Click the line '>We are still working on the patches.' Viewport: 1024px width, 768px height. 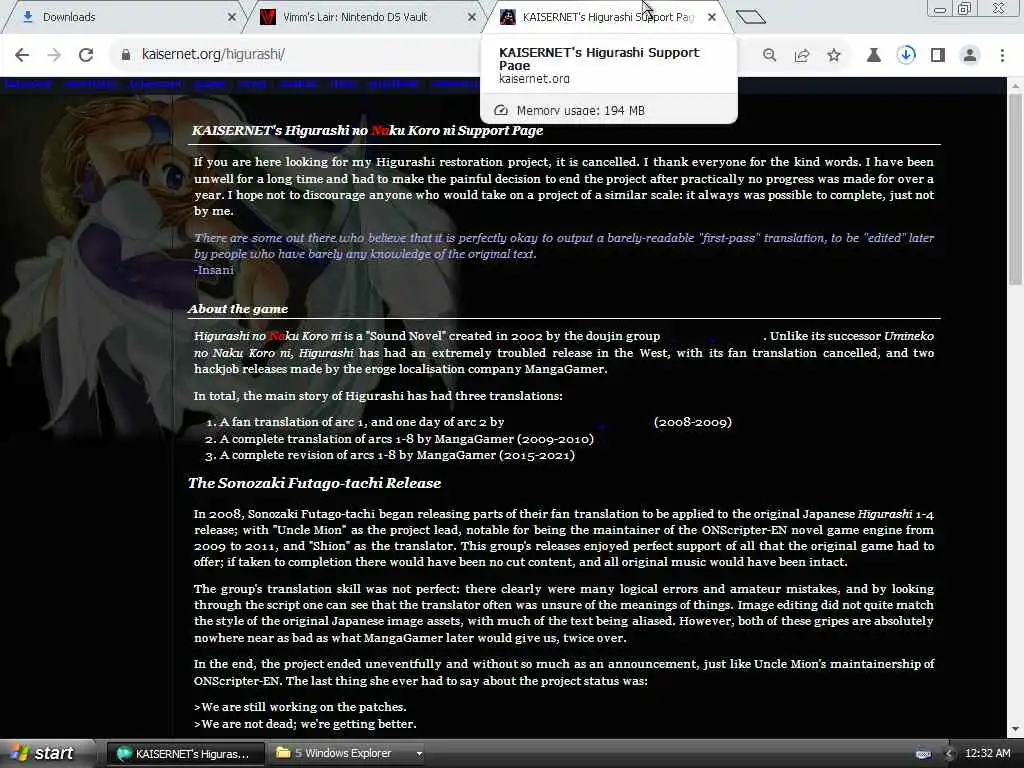point(300,707)
